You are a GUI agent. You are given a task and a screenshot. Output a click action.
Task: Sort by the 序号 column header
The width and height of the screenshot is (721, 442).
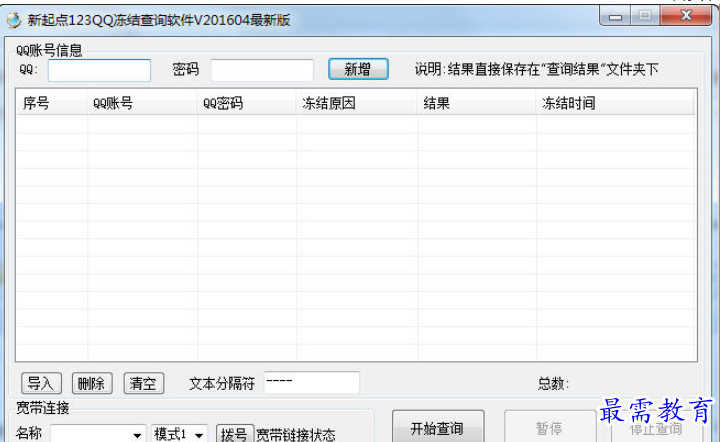tap(52, 103)
